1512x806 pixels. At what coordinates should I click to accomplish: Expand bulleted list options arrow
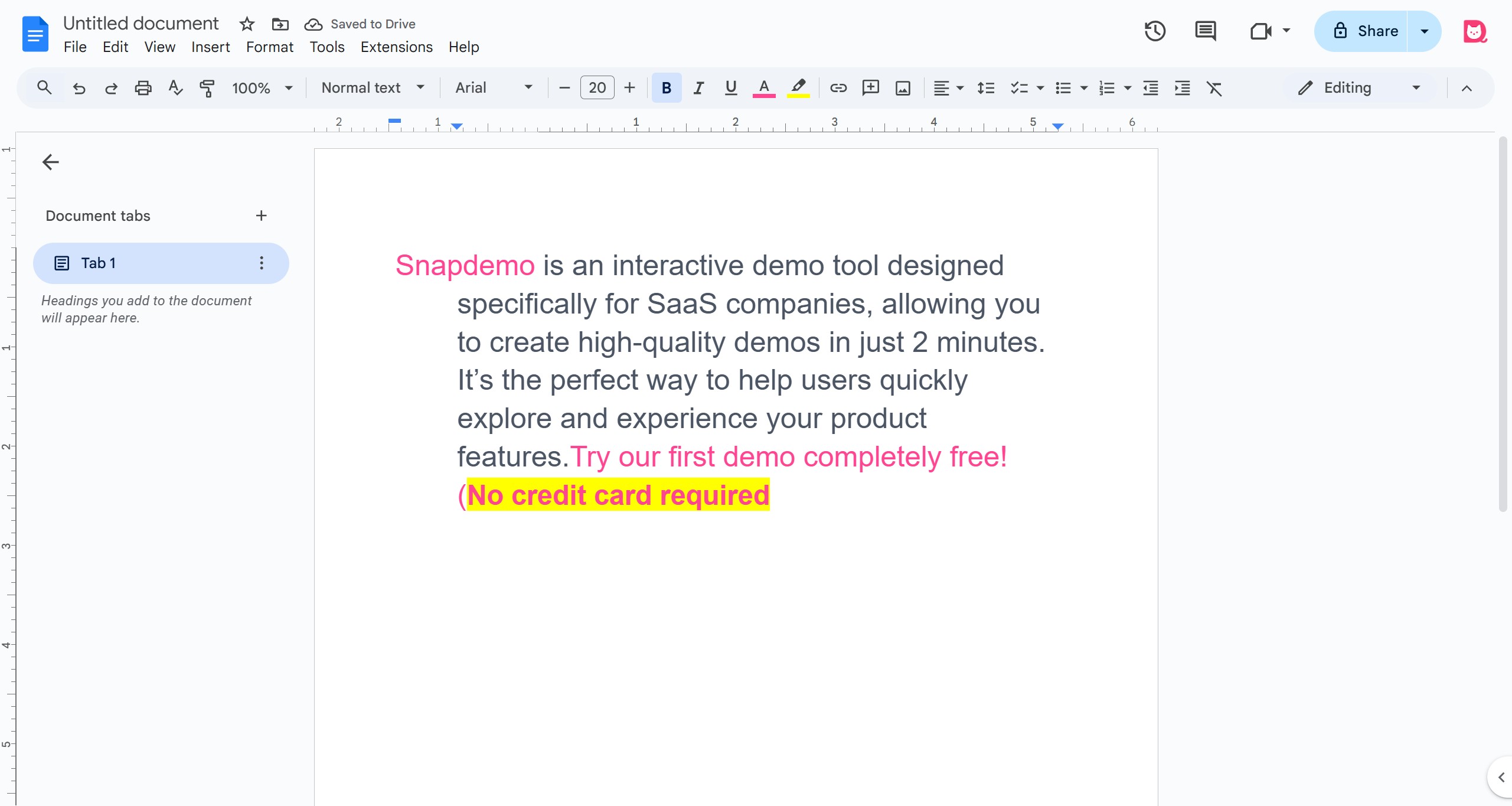point(1084,88)
